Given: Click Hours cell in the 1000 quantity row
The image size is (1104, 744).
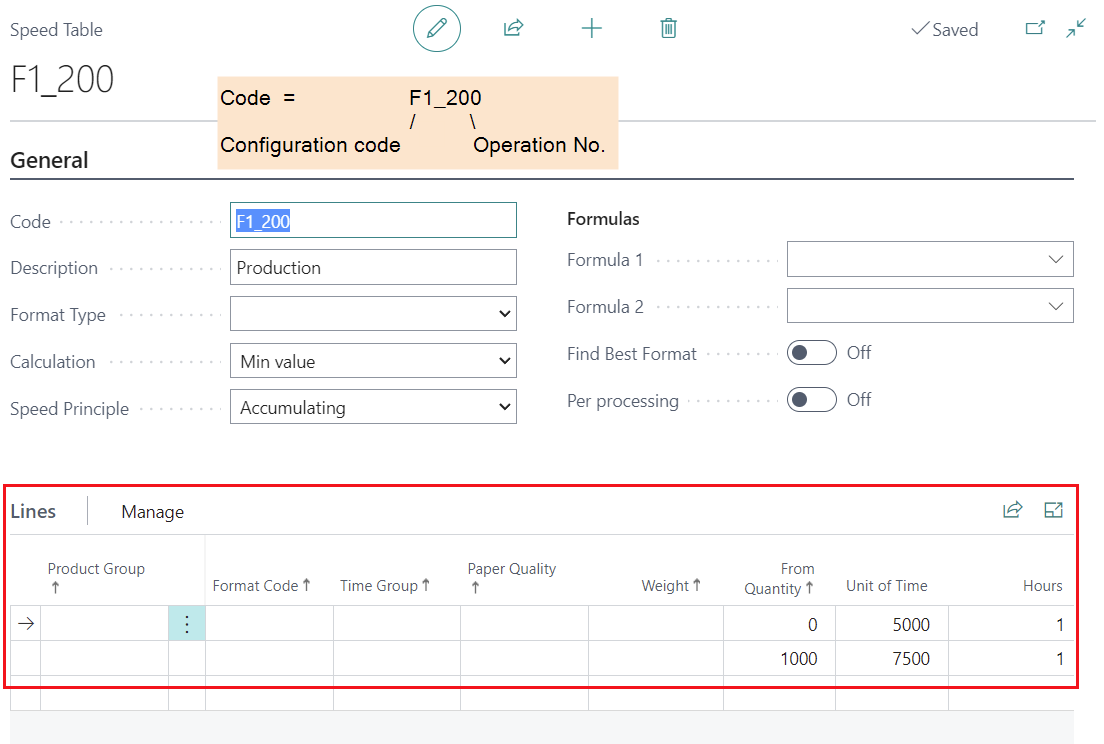Looking at the screenshot, I should pyautogui.click(x=1011, y=658).
